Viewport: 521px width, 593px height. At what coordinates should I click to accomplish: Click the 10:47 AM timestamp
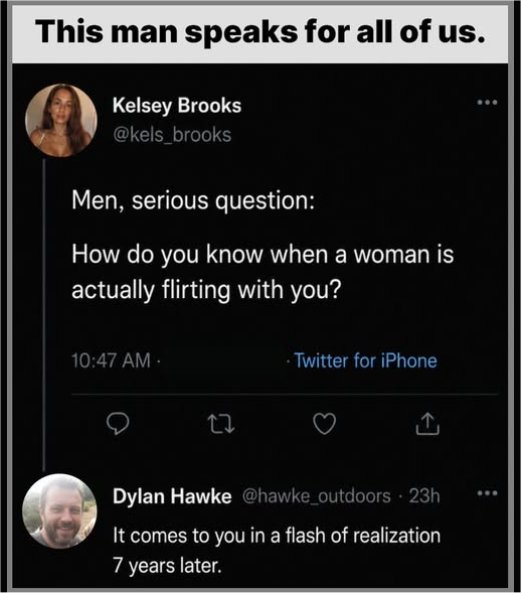click(111, 360)
